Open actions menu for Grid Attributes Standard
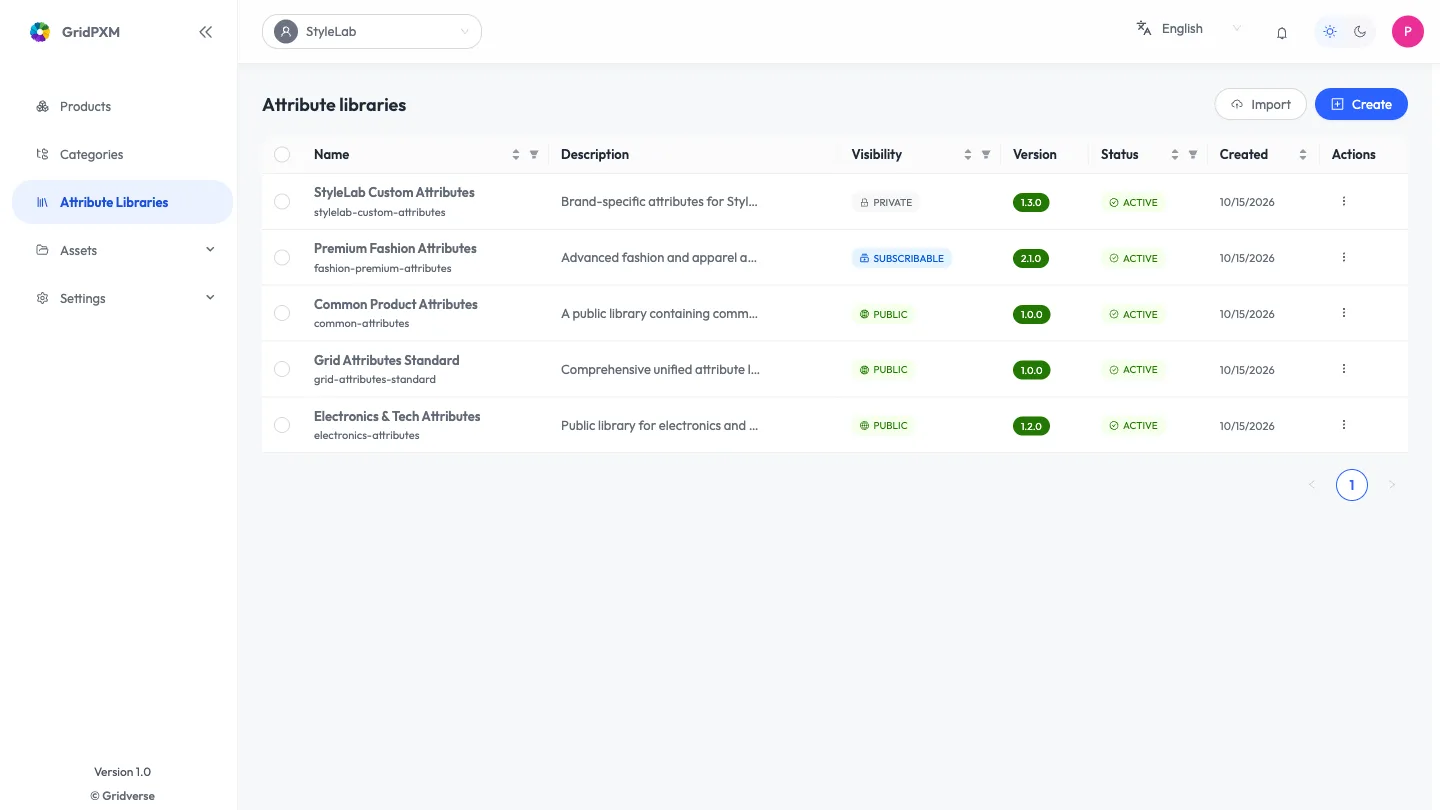Viewport: 1440px width, 810px height. pyautogui.click(x=1344, y=369)
